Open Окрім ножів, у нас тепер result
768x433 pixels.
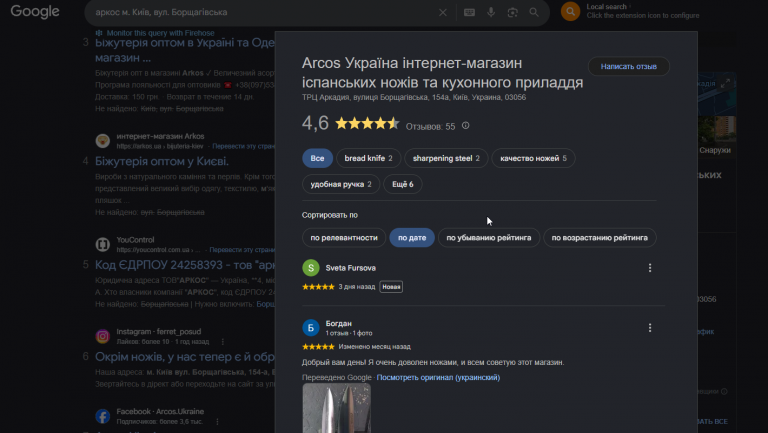tap(185, 357)
